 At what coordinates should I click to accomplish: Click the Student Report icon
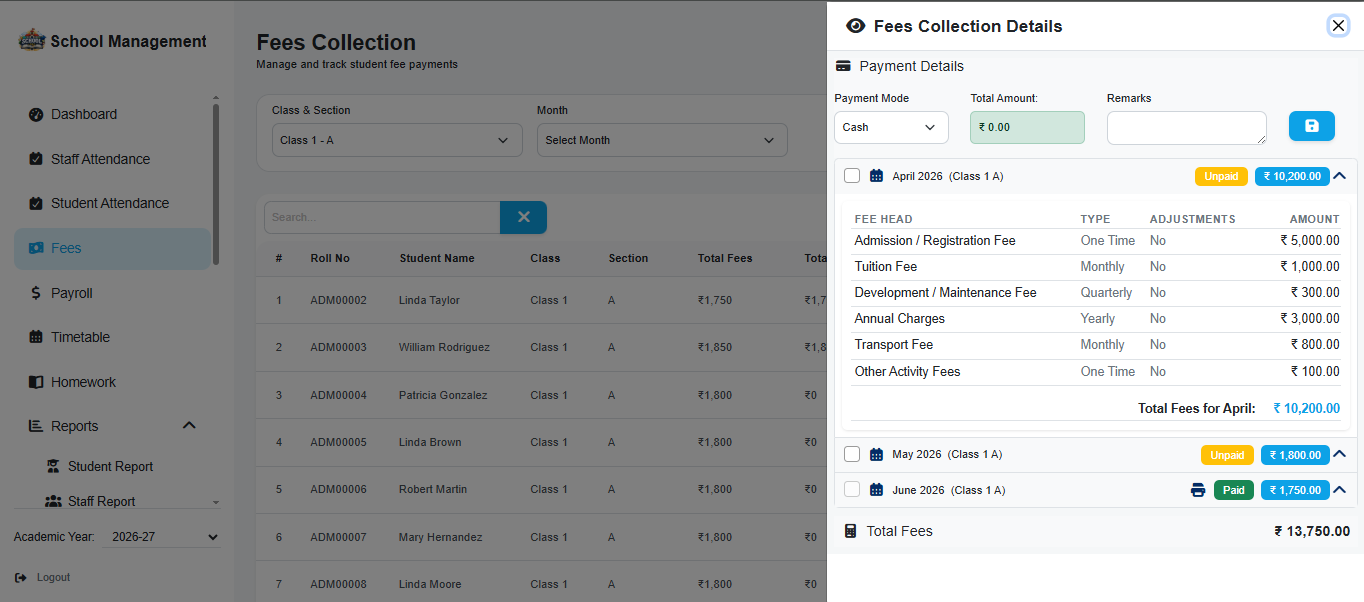(53, 467)
